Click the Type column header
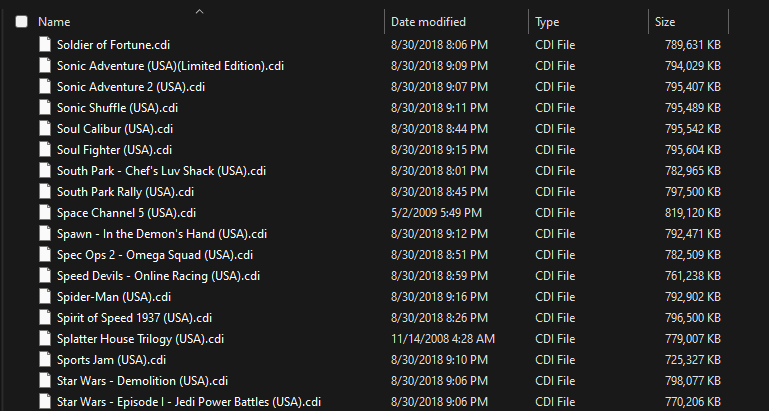769x411 pixels. point(547,22)
